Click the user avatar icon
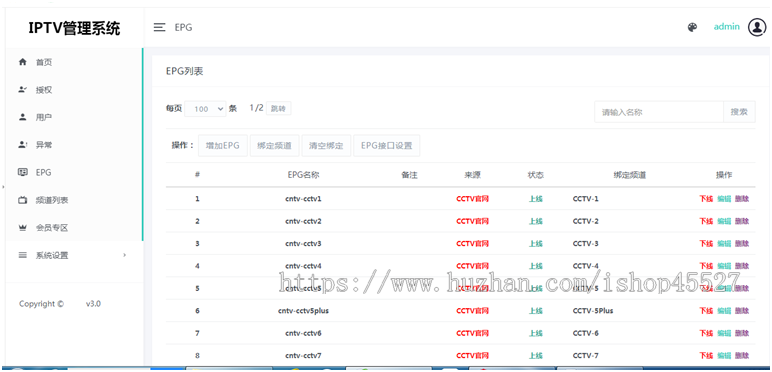This screenshot has width=772, height=372. [x=757, y=28]
